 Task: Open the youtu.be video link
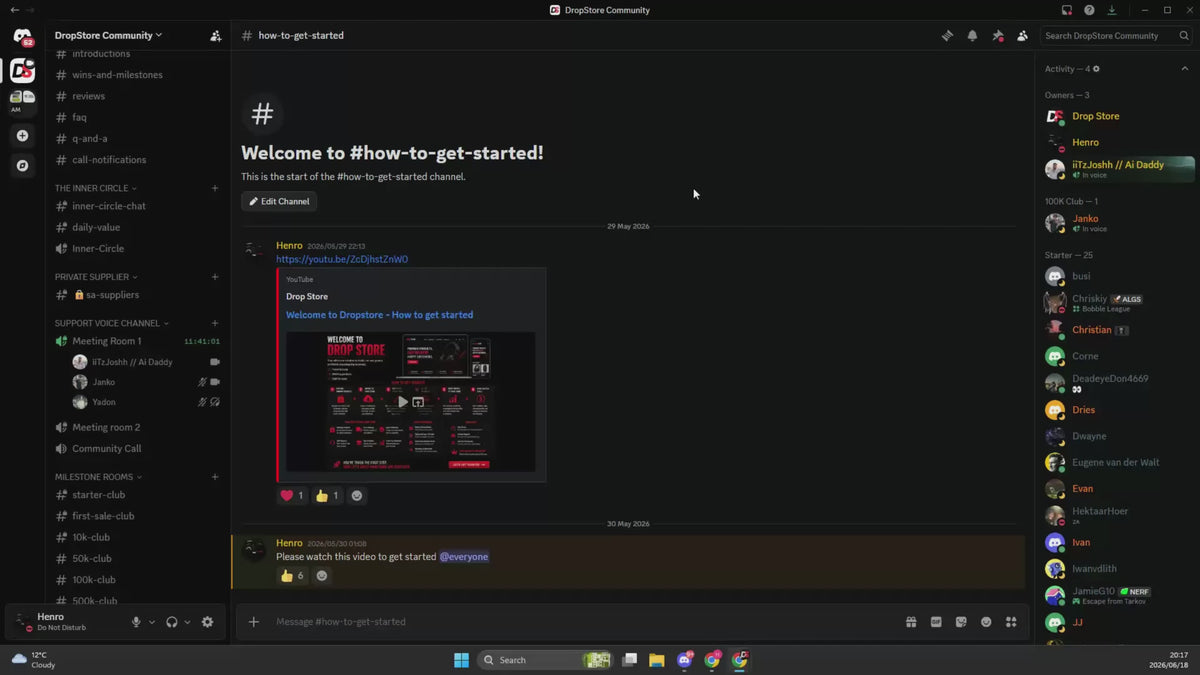point(342,259)
